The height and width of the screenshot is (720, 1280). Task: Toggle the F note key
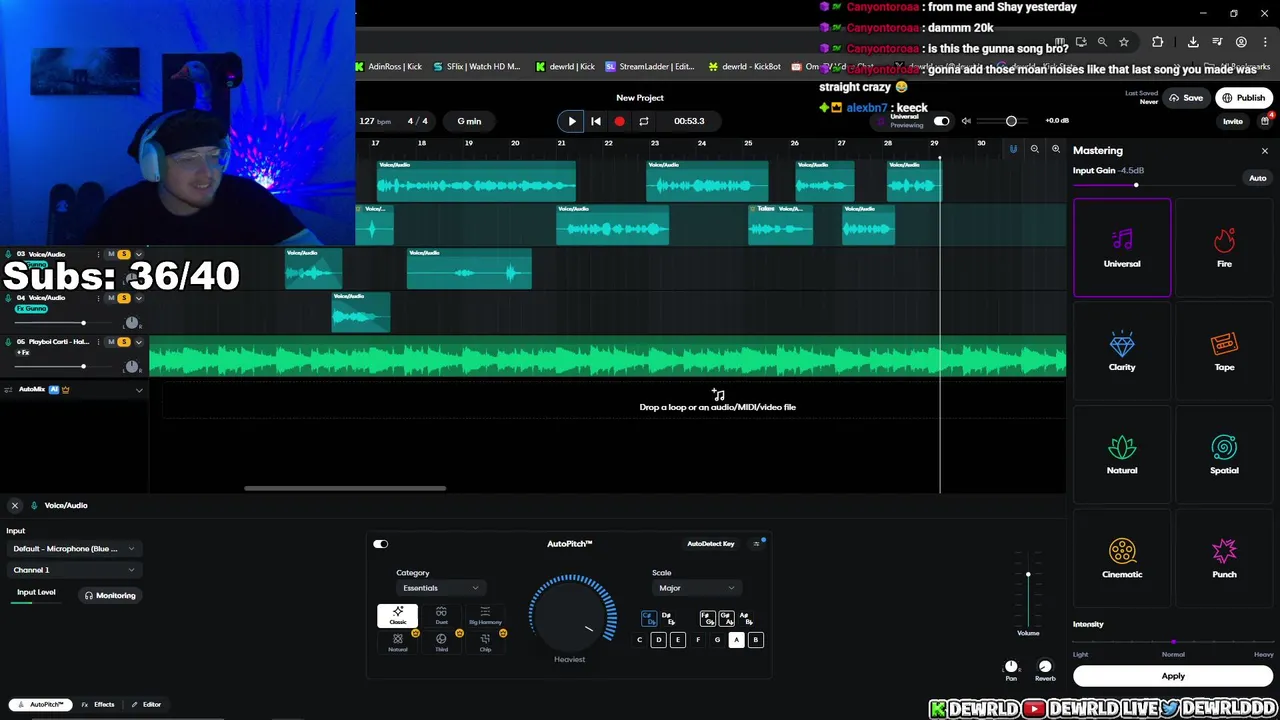coord(697,640)
